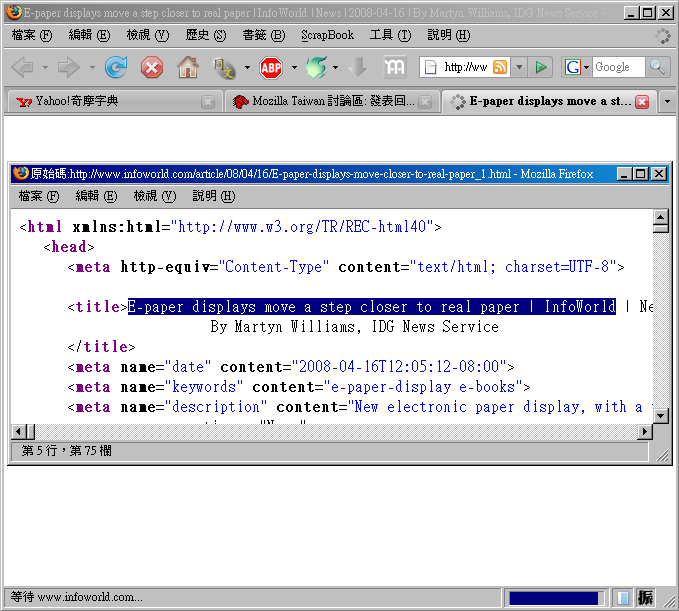Click the "By Martyn Williams, IDG News Service" line
This screenshot has height=611, width=679.
(x=354, y=327)
